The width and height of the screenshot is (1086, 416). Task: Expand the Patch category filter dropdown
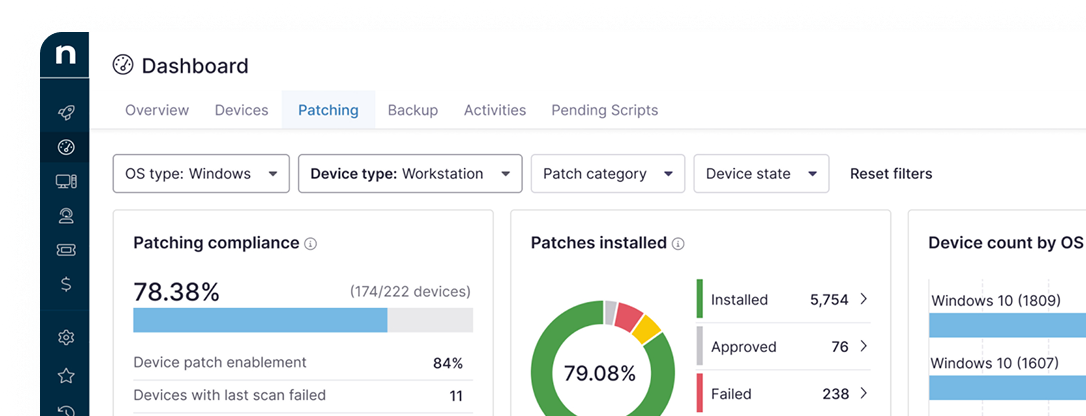coord(607,174)
